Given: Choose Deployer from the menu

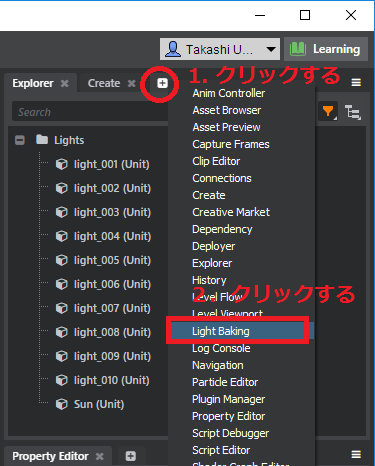Looking at the screenshot, I should [214, 246].
